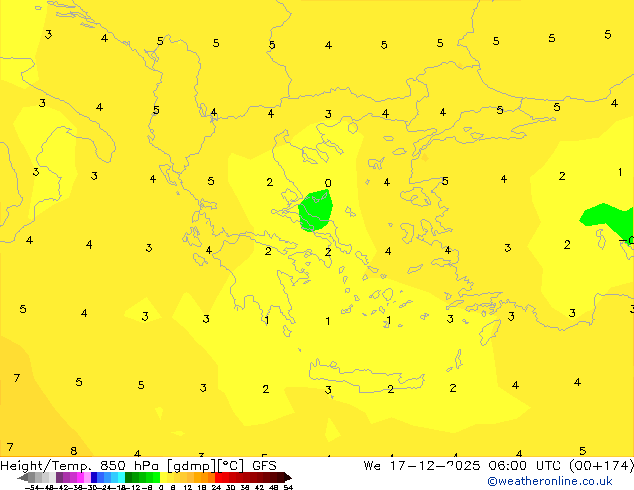Pick the bright red legend swatch at 24

218,477
